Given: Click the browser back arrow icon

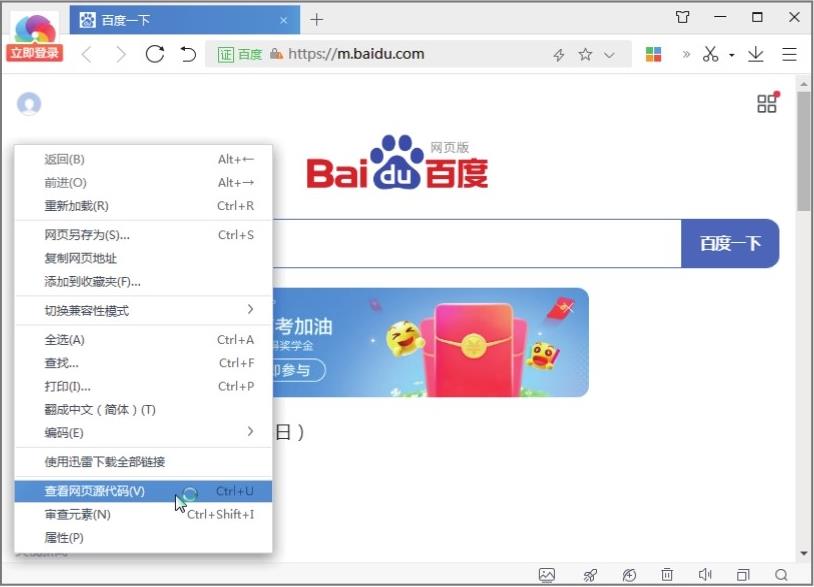Looking at the screenshot, I should click(x=87, y=54).
